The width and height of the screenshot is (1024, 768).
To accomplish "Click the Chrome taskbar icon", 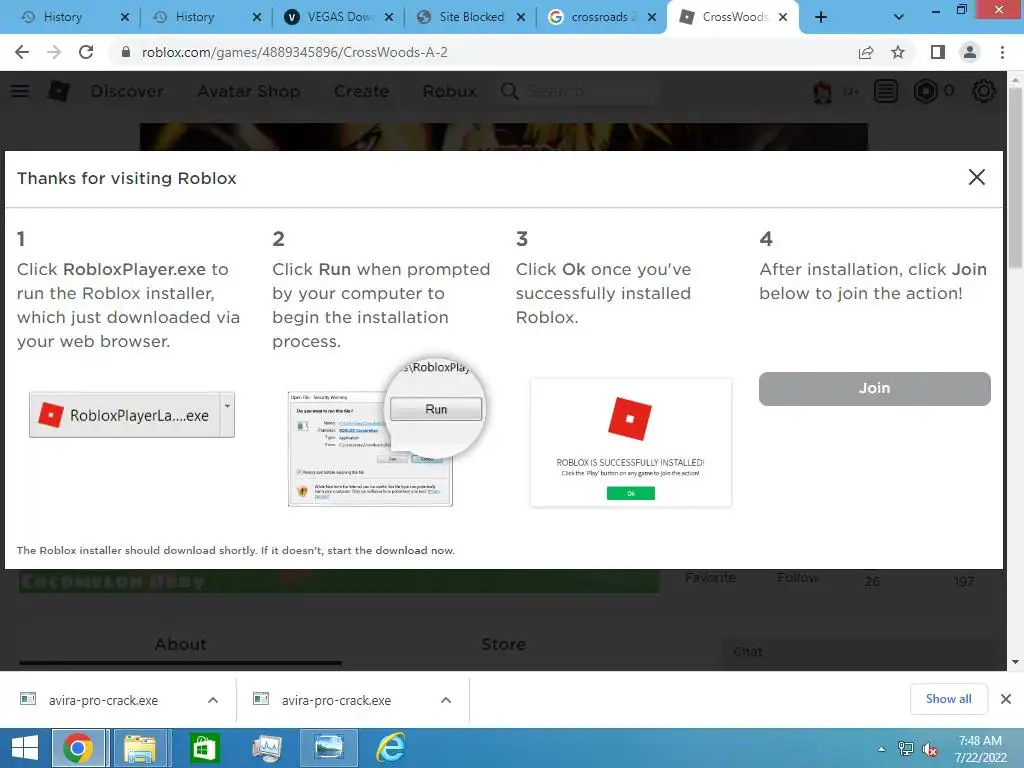I will point(78,748).
